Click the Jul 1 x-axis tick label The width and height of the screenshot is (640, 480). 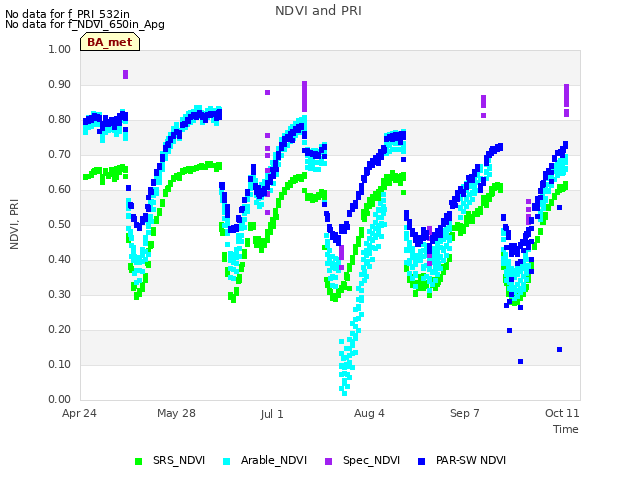(x=272, y=414)
